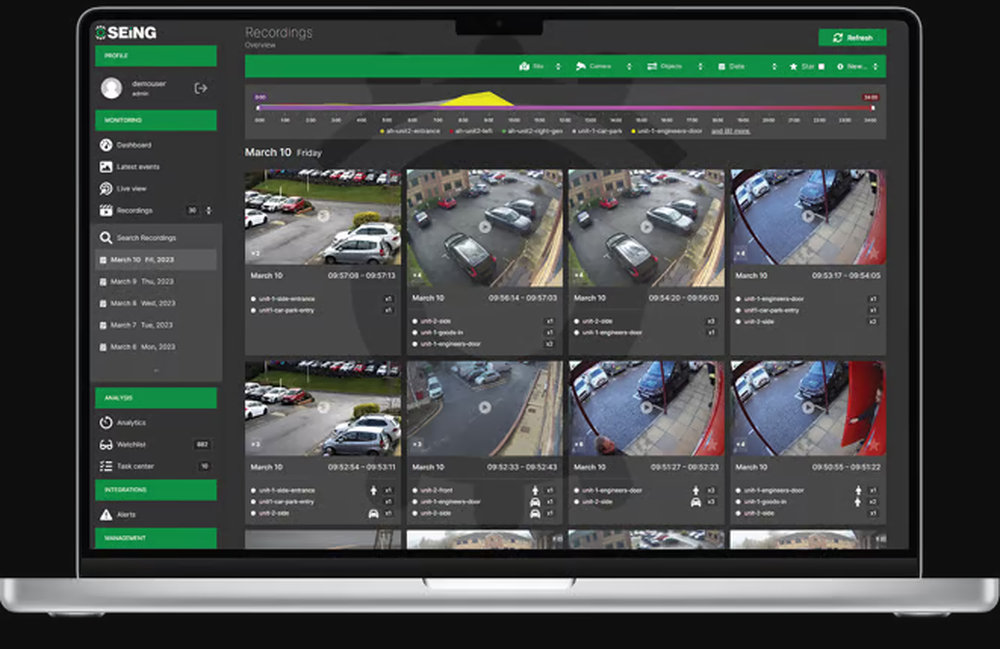Play the 09:56:14 - 09:57:03 recording

tap(485, 226)
